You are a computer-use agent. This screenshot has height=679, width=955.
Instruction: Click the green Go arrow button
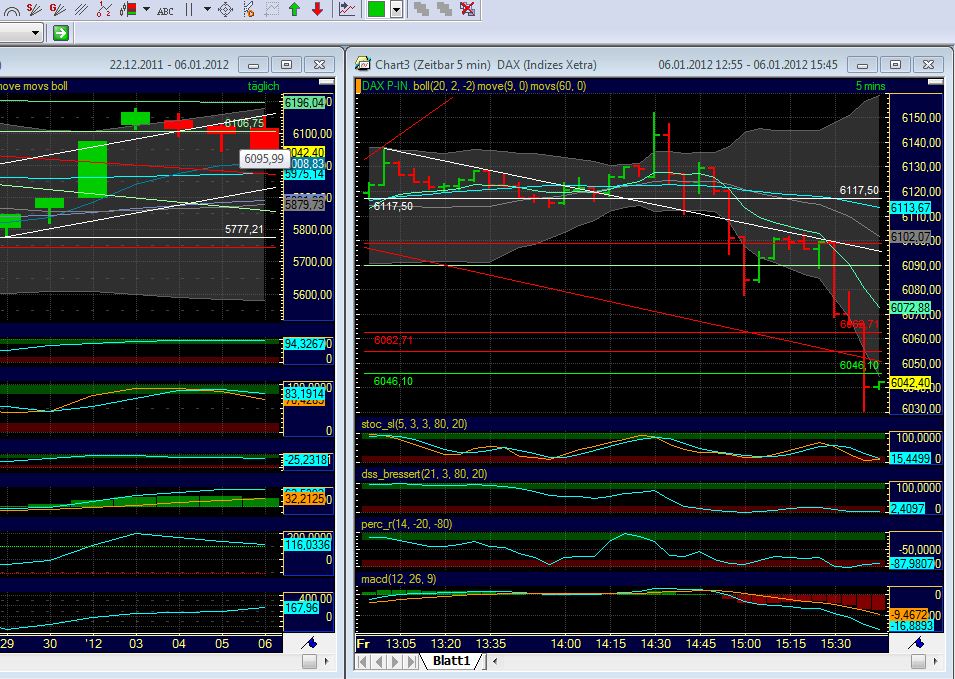(x=62, y=31)
